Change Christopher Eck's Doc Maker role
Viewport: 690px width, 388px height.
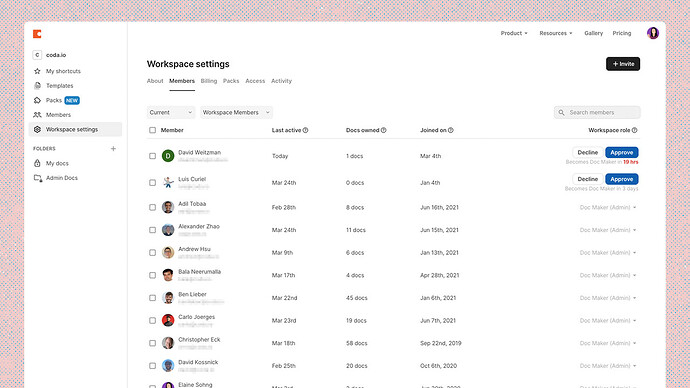(608, 343)
